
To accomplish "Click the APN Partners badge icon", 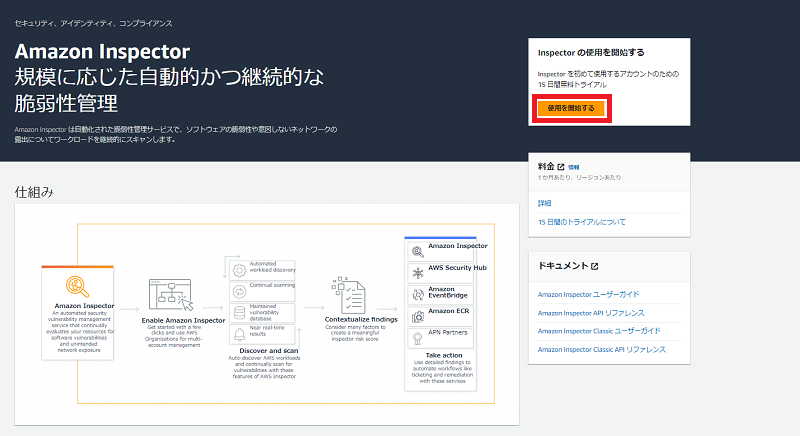I will pos(418,338).
